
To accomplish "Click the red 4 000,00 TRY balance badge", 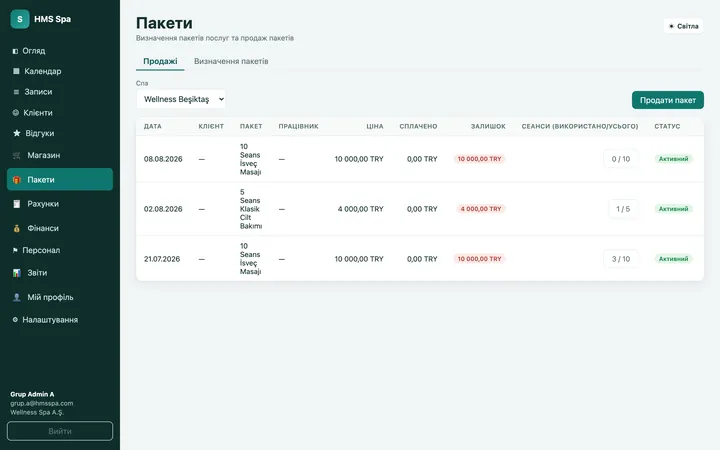I will click(481, 209).
